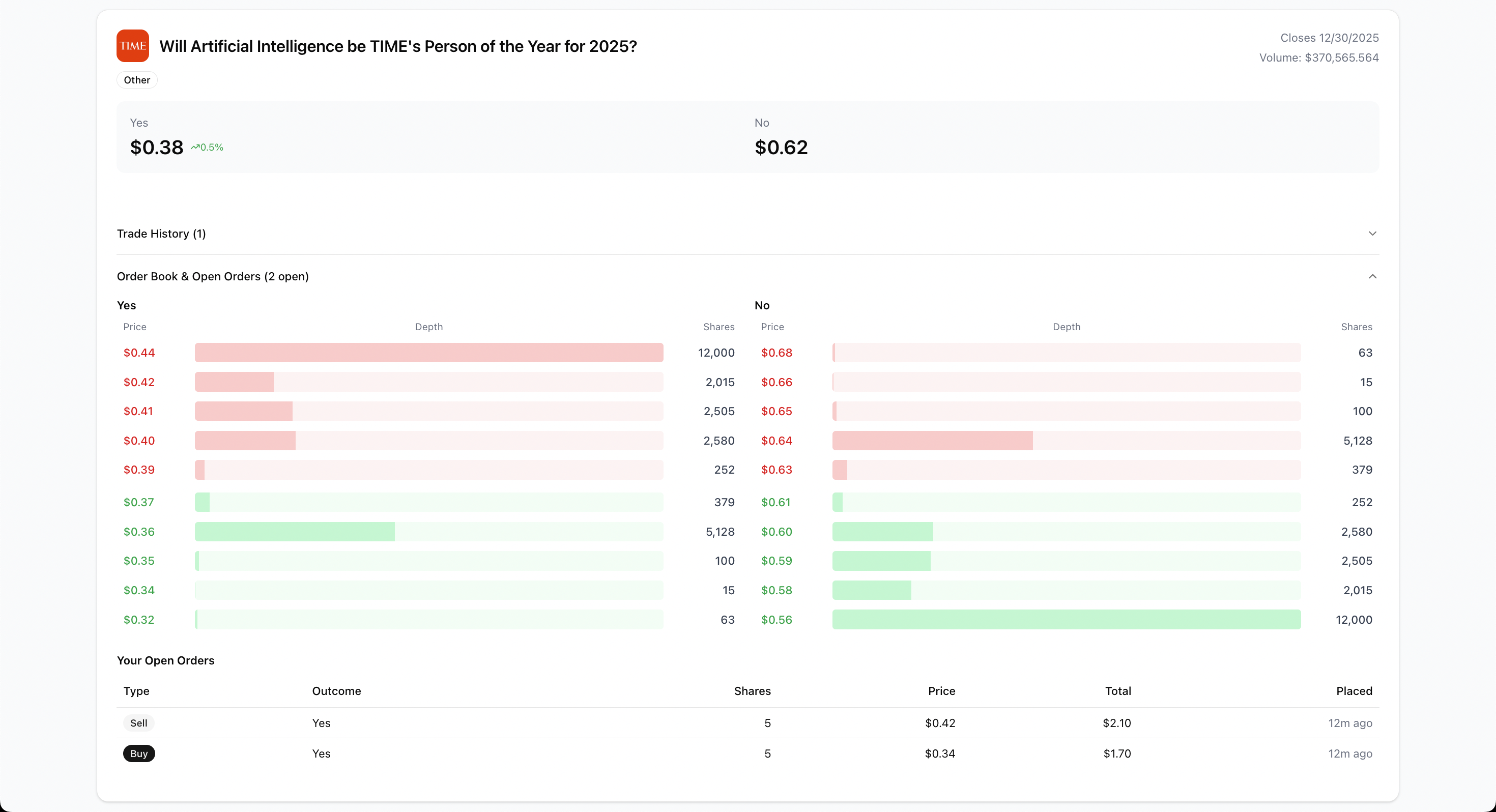Click the Order Book & Open Orders heading
Image resolution: width=1496 pixels, height=812 pixels.
pyautogui.click(x=213, y=276)
